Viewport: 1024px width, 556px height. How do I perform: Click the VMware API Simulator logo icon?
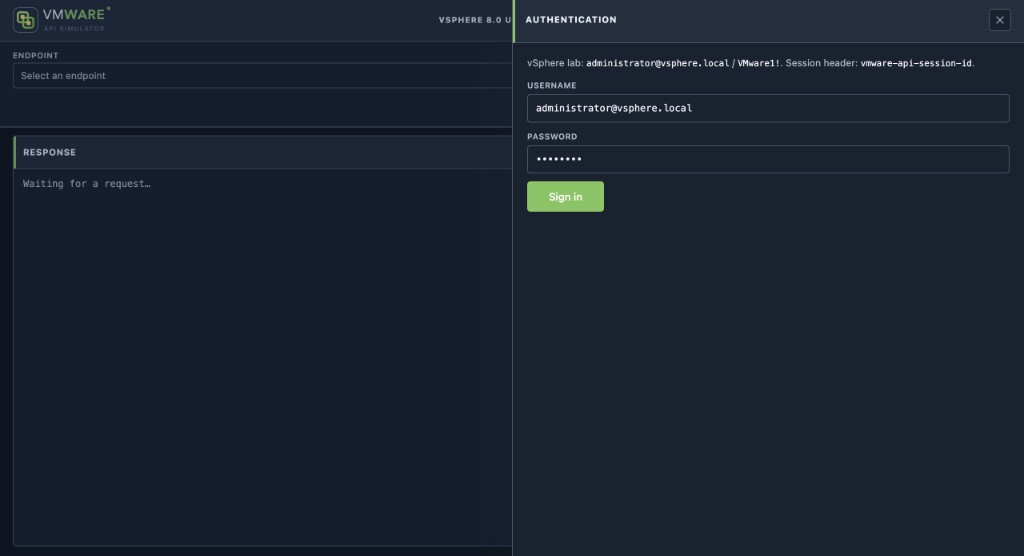[25, 20]
